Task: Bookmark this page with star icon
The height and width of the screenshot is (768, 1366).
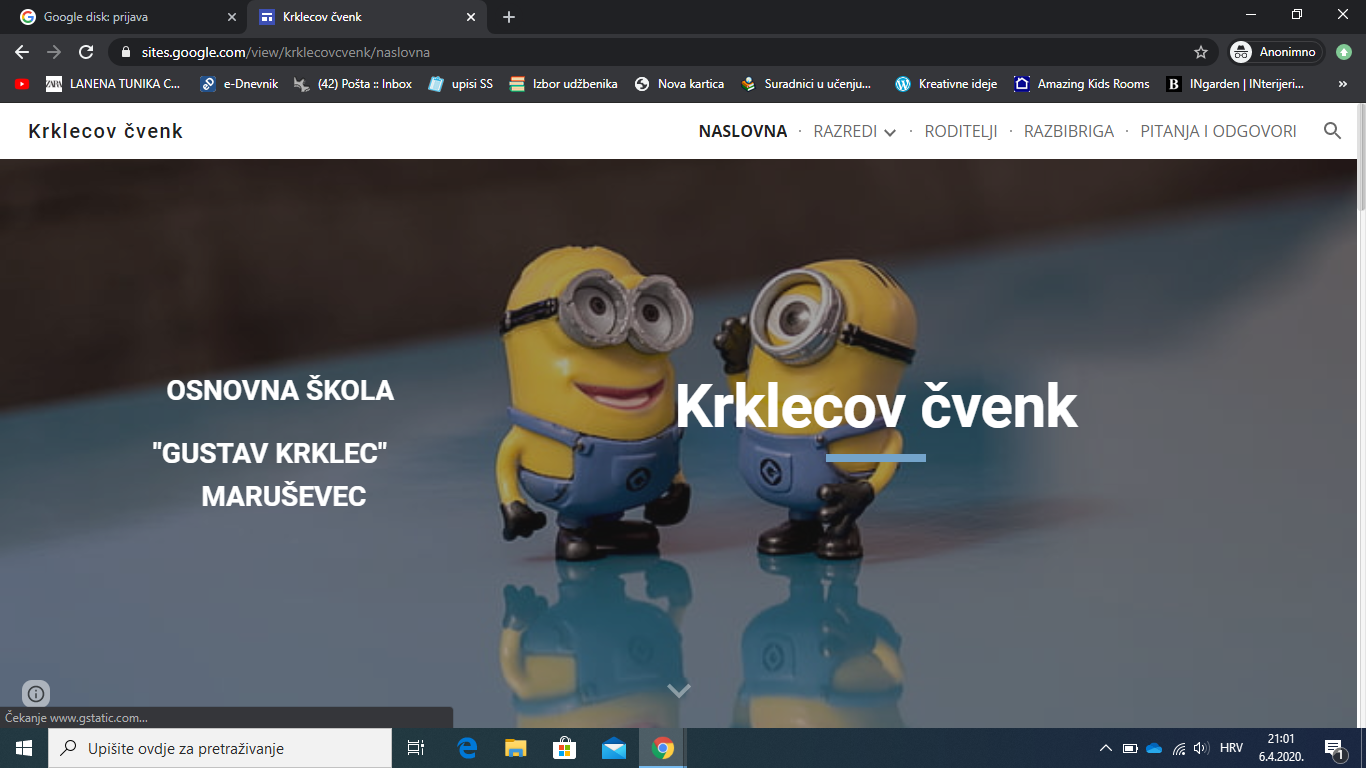Action: tap(1201, 52)
